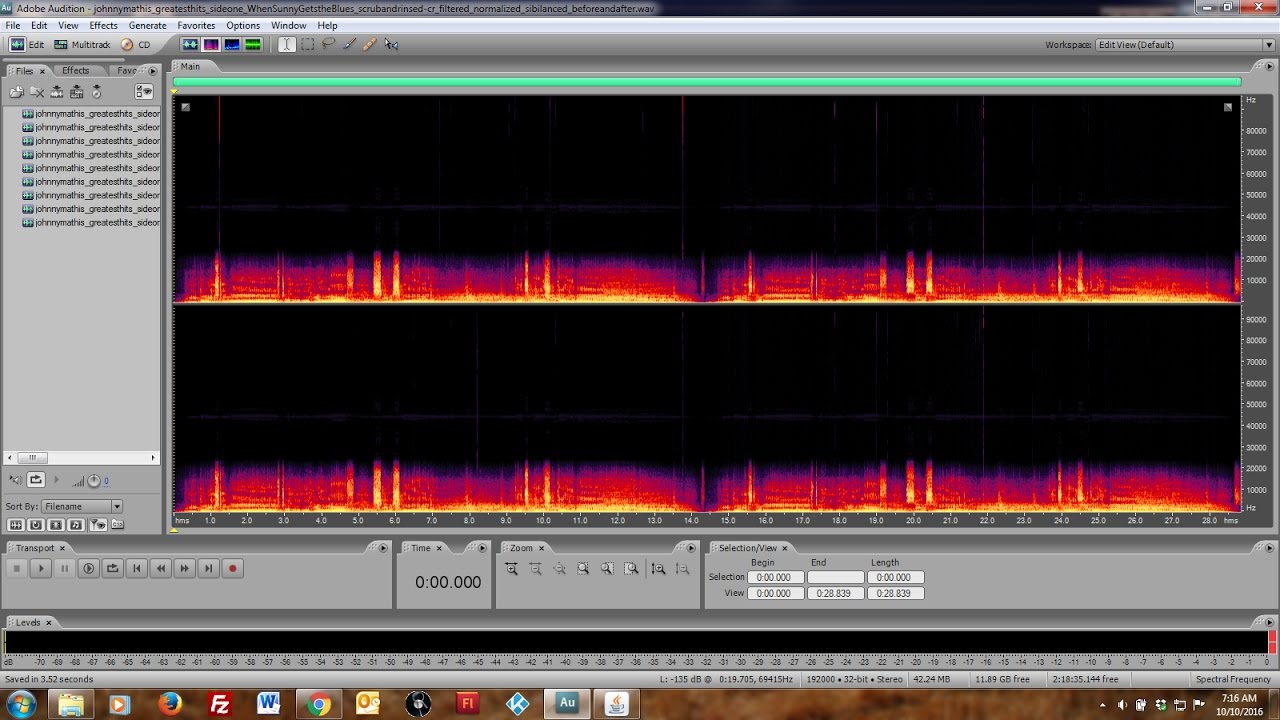Toggle Full Path display button
The width and height of the screenshot is (1280, 720).
tap(117, 524)
